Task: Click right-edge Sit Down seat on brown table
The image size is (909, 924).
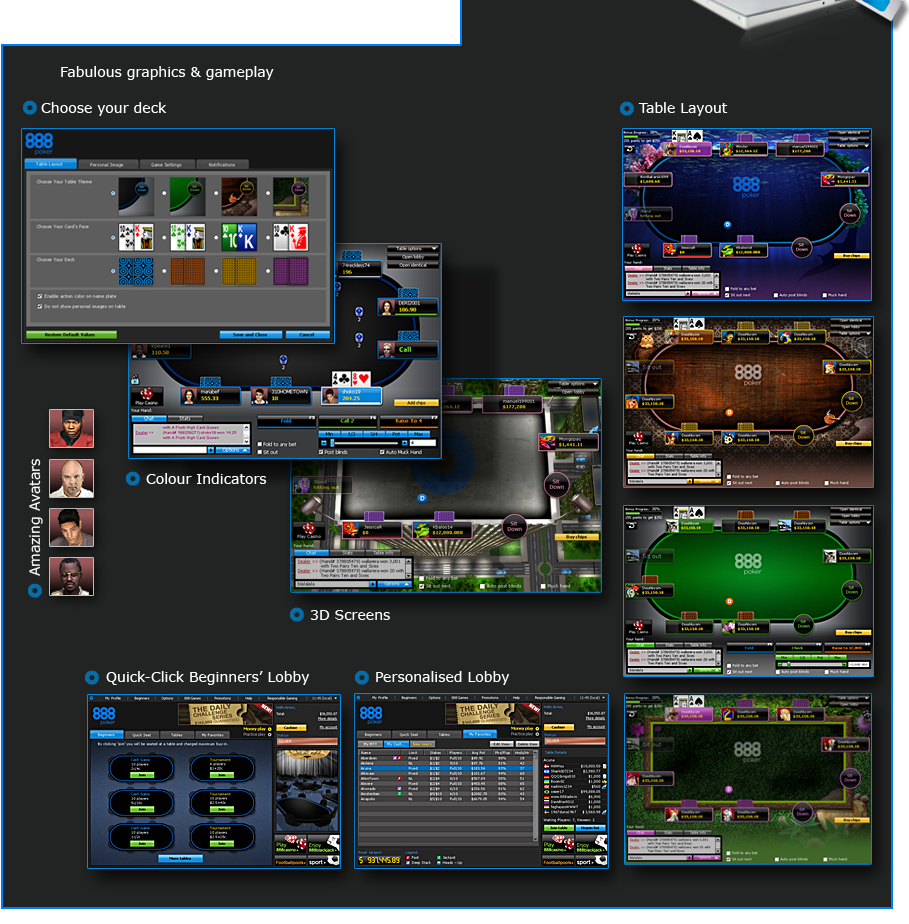Action: point(852,401)
